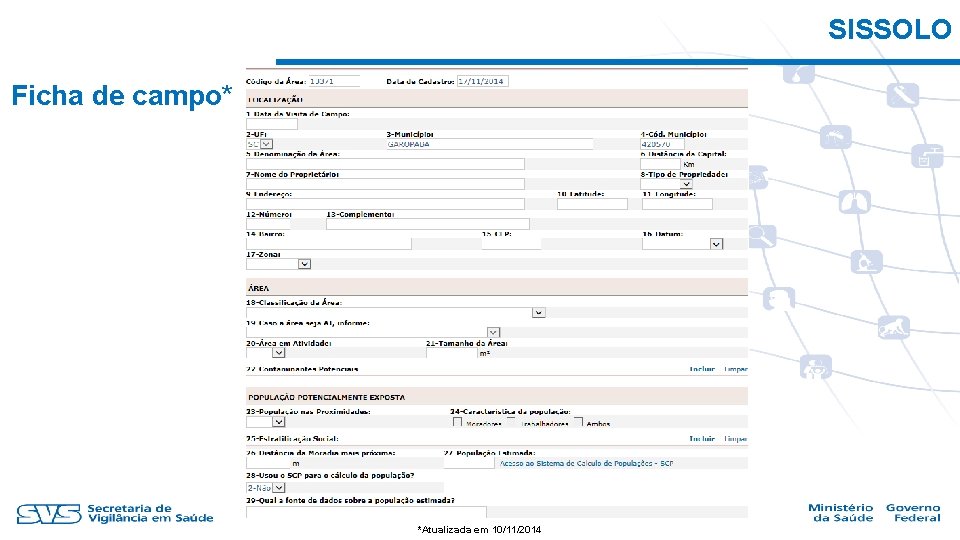Click Limpar beside Estratificação Social

coord(736,439)
